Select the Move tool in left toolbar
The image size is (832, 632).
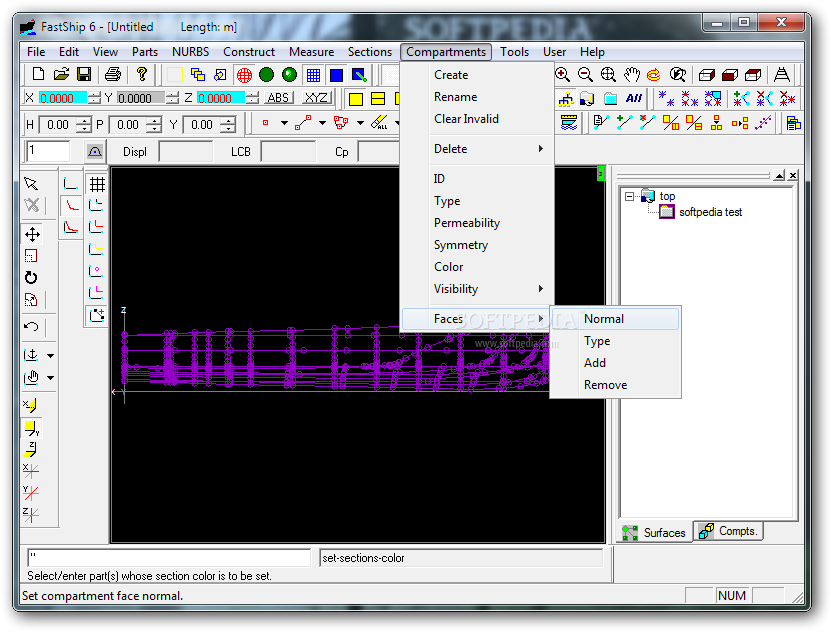click(x=32, y=234)
